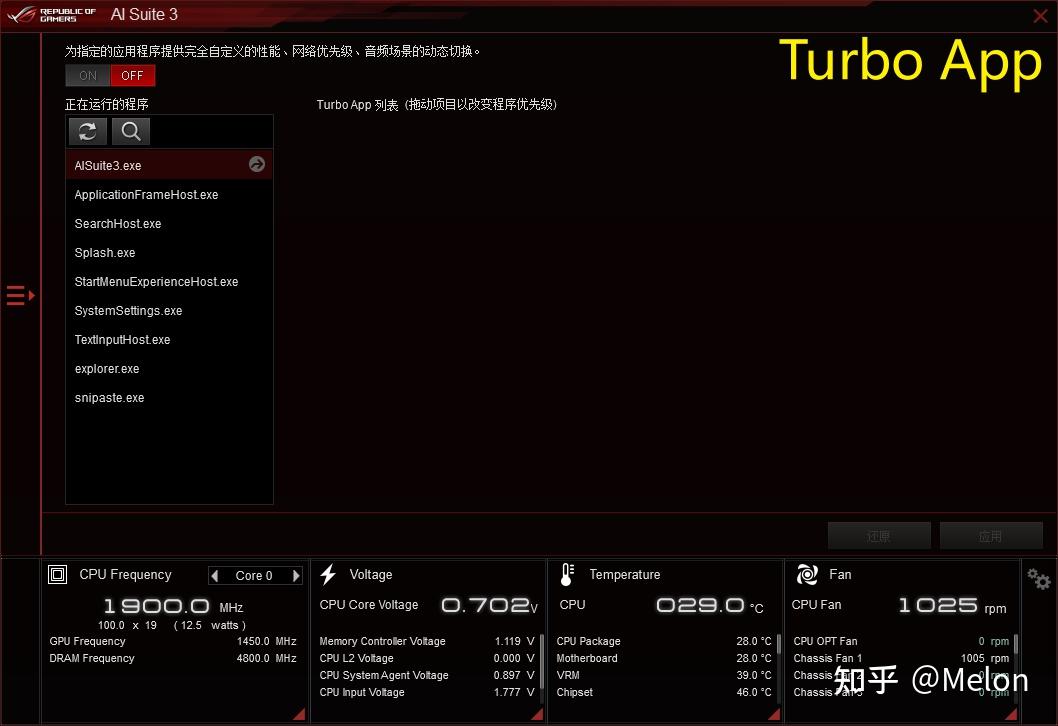Image resolution: width=1058 pixels, height=726 pixels.
Task: Click CPU Package temperature row
Action: 664,641
